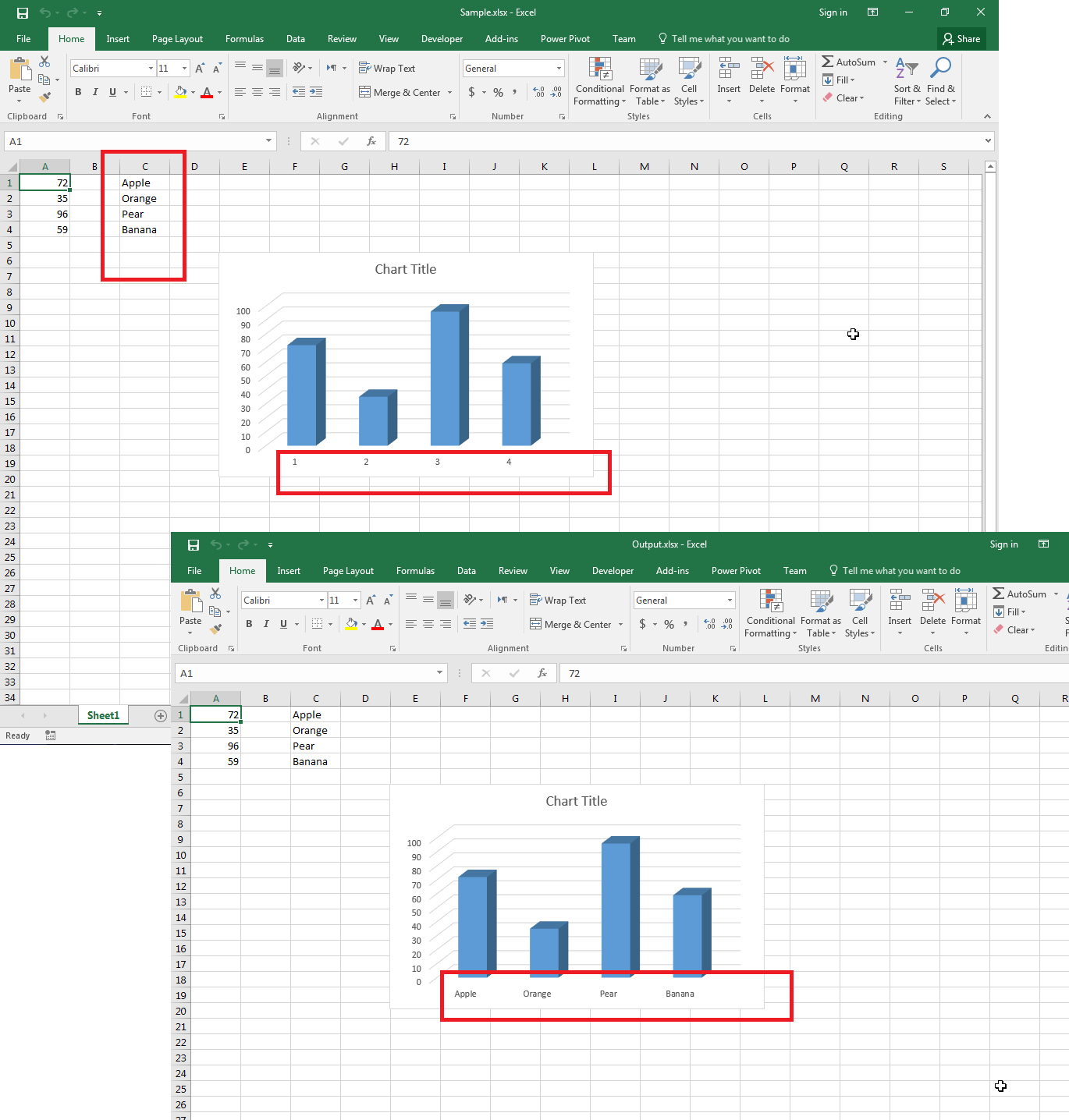Viewport: 1069px width, 1120px height.
Task: Click the Paste clipboard icon in Output.xlsx ribbon
Action: (x=190, y=602)
